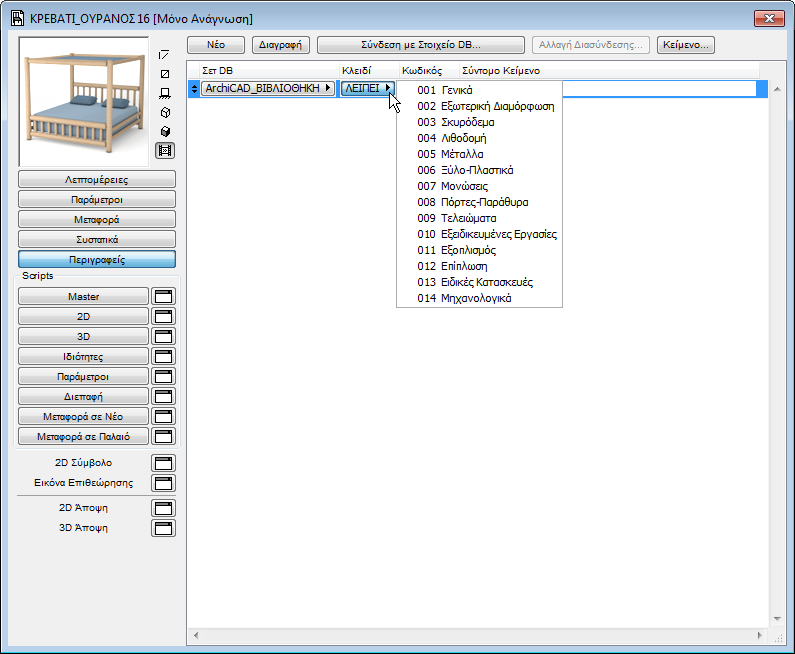Choose 010 Εξειδικευμένες Εργασίες entry
The width and height of the screenshot is (795, 654).
pyautogui.click(x=480, y=234)
